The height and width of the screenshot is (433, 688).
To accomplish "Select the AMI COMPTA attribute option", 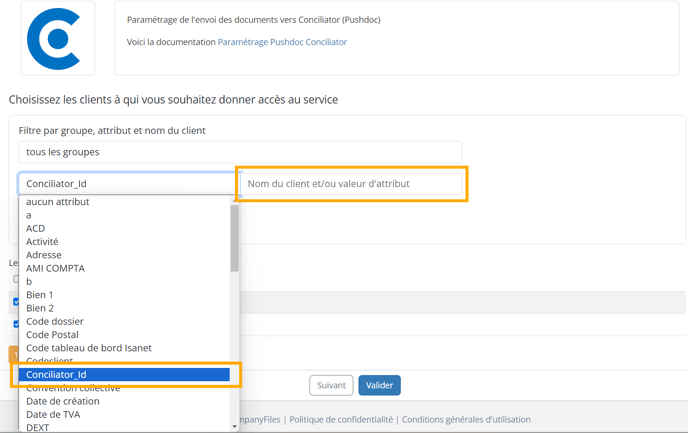I will click(124, 268).
